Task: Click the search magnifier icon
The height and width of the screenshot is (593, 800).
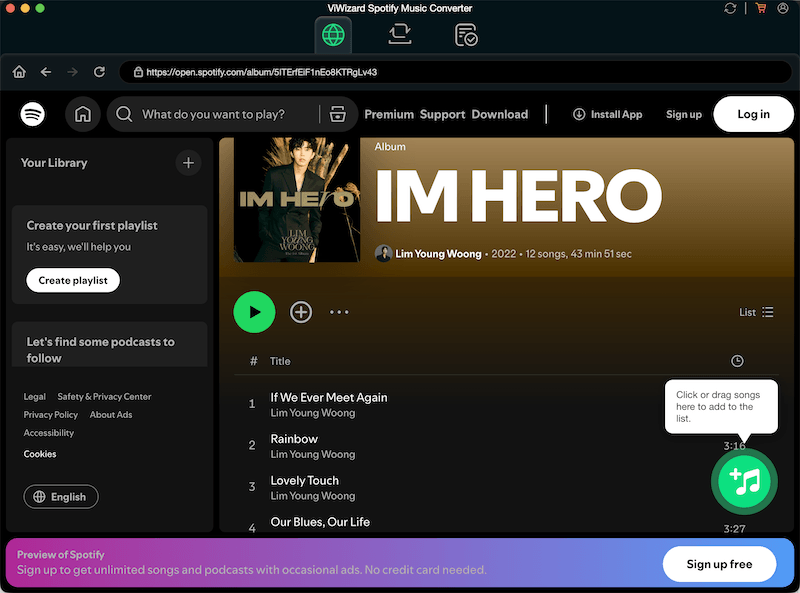Action: (x=124, y=114)
